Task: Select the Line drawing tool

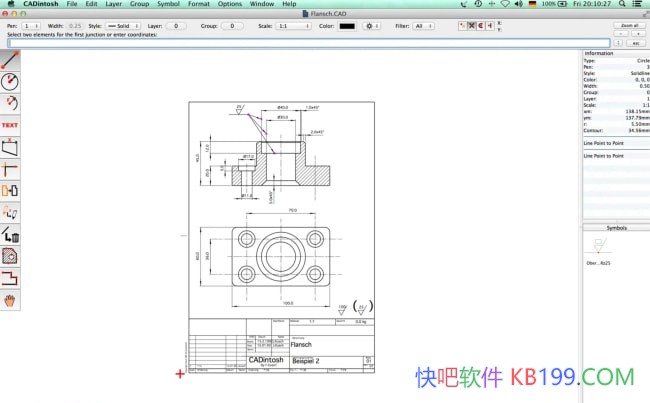Action: tap(11, 60)
